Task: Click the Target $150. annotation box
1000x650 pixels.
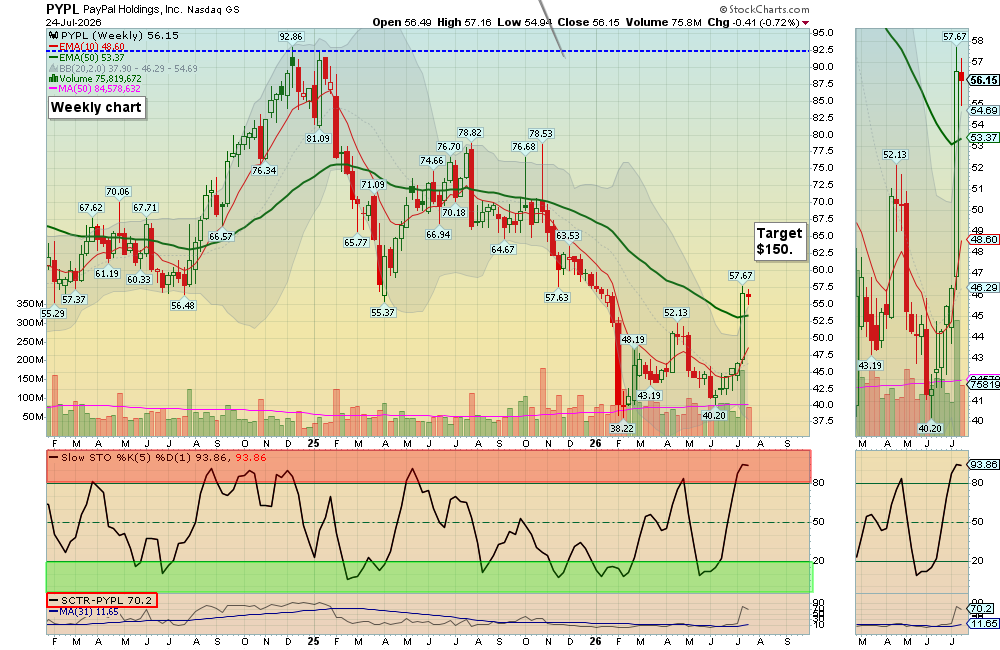Action: click(779, 241)
